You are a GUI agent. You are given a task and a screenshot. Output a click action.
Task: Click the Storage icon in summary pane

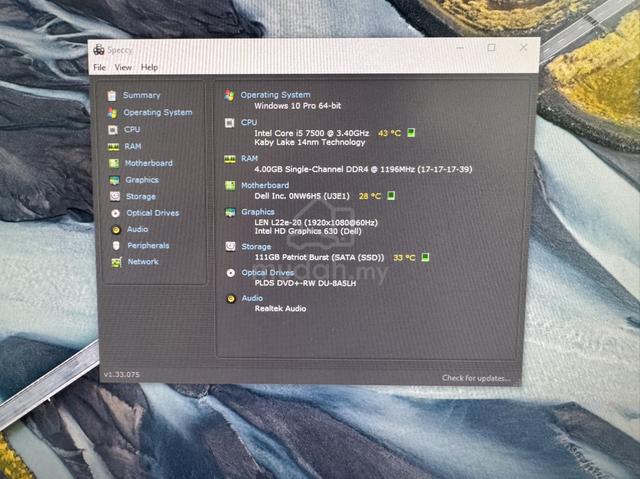pyautogui.click(x=231, y=246)
